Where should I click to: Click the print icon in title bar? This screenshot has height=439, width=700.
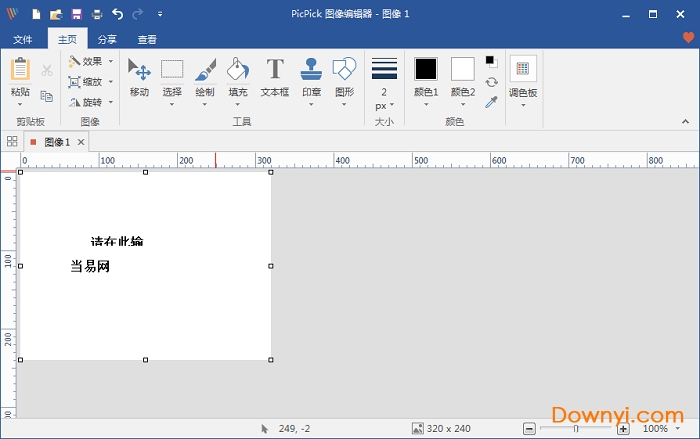tap(97, 14)
